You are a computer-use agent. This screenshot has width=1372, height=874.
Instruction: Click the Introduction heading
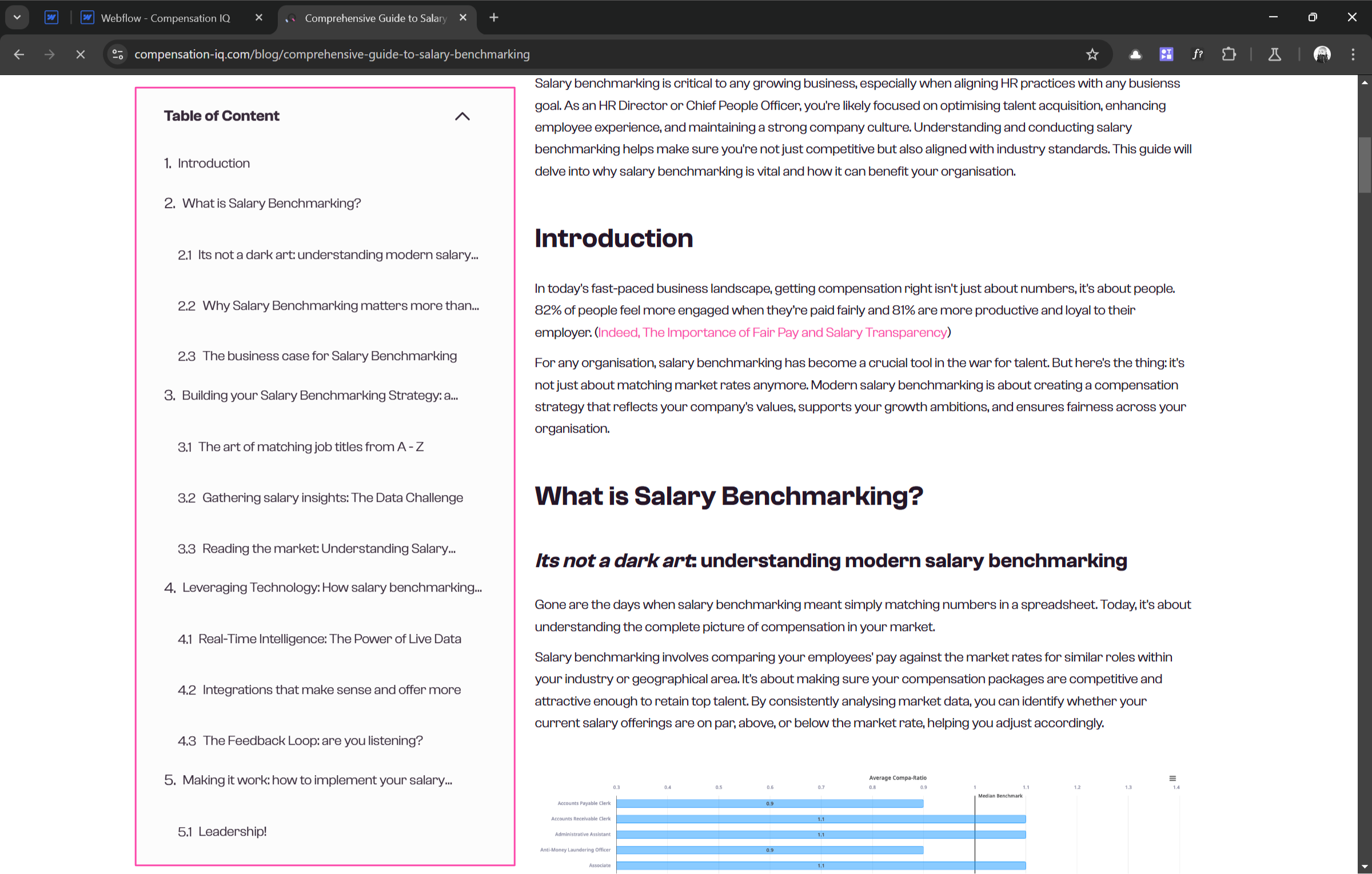click(613, 238)
